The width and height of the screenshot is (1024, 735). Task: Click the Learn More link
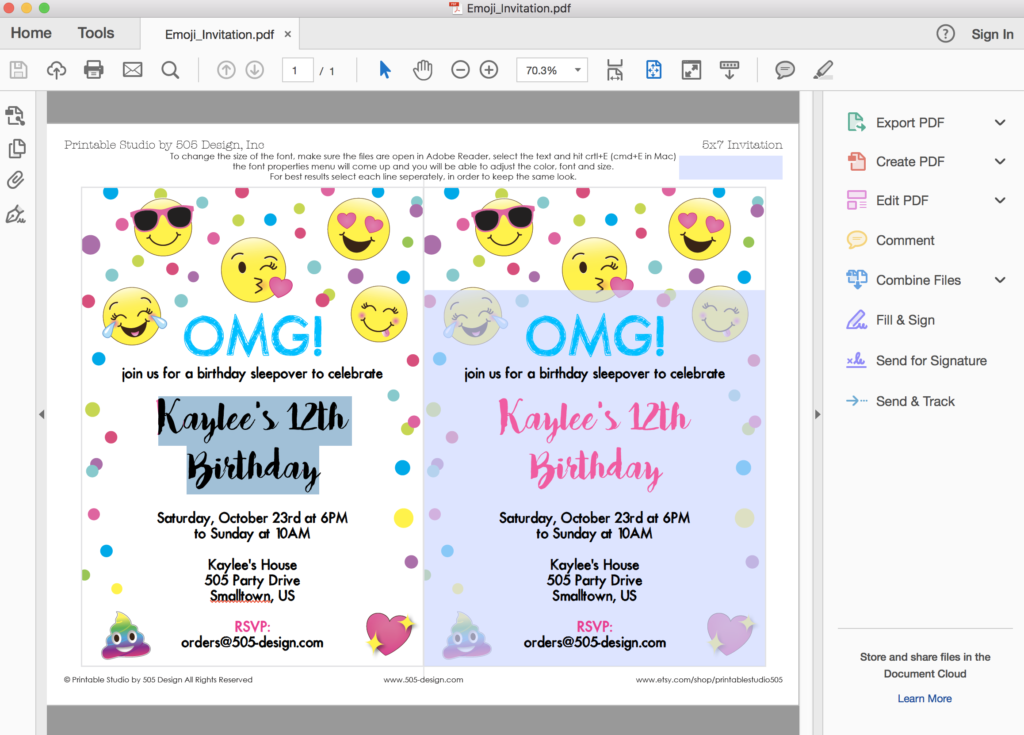[923, 698]
